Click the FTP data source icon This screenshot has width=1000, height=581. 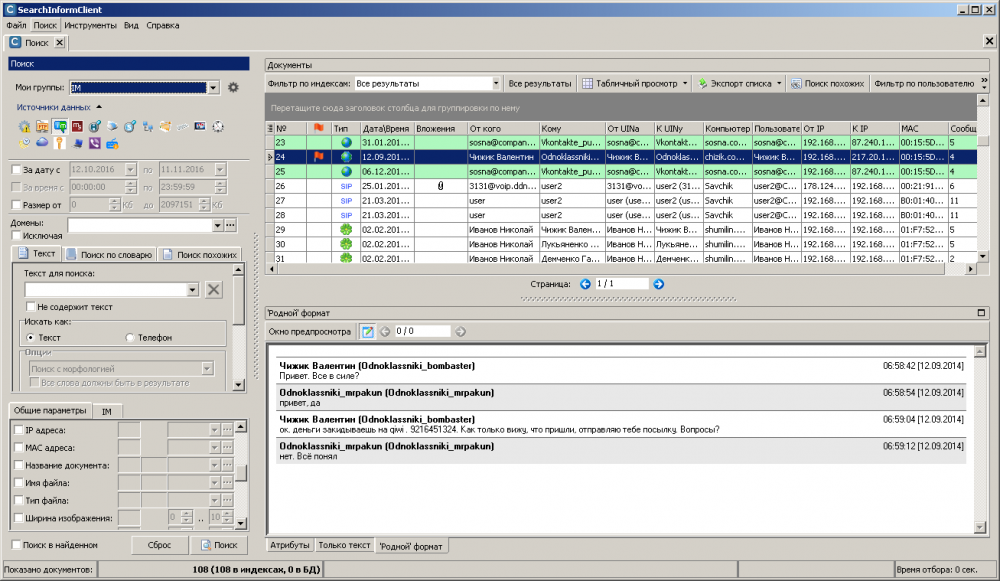42,127
